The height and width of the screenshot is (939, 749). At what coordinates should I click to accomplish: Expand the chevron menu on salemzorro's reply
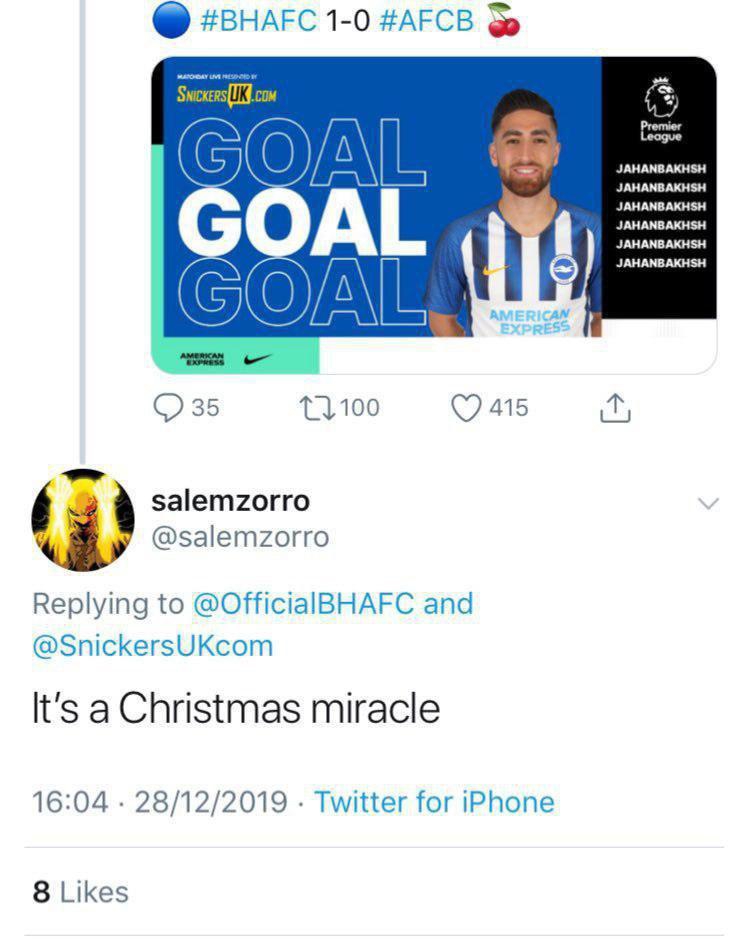pyautogui.click(x=707, y=503)
